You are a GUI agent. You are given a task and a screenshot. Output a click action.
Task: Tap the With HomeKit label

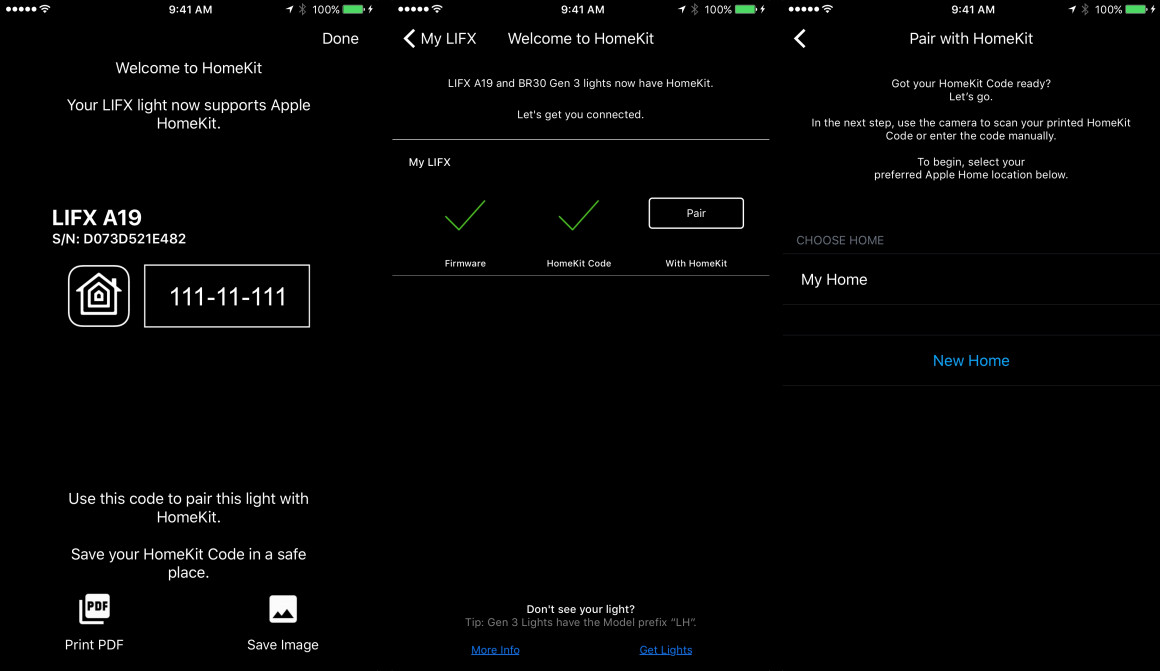695,263
